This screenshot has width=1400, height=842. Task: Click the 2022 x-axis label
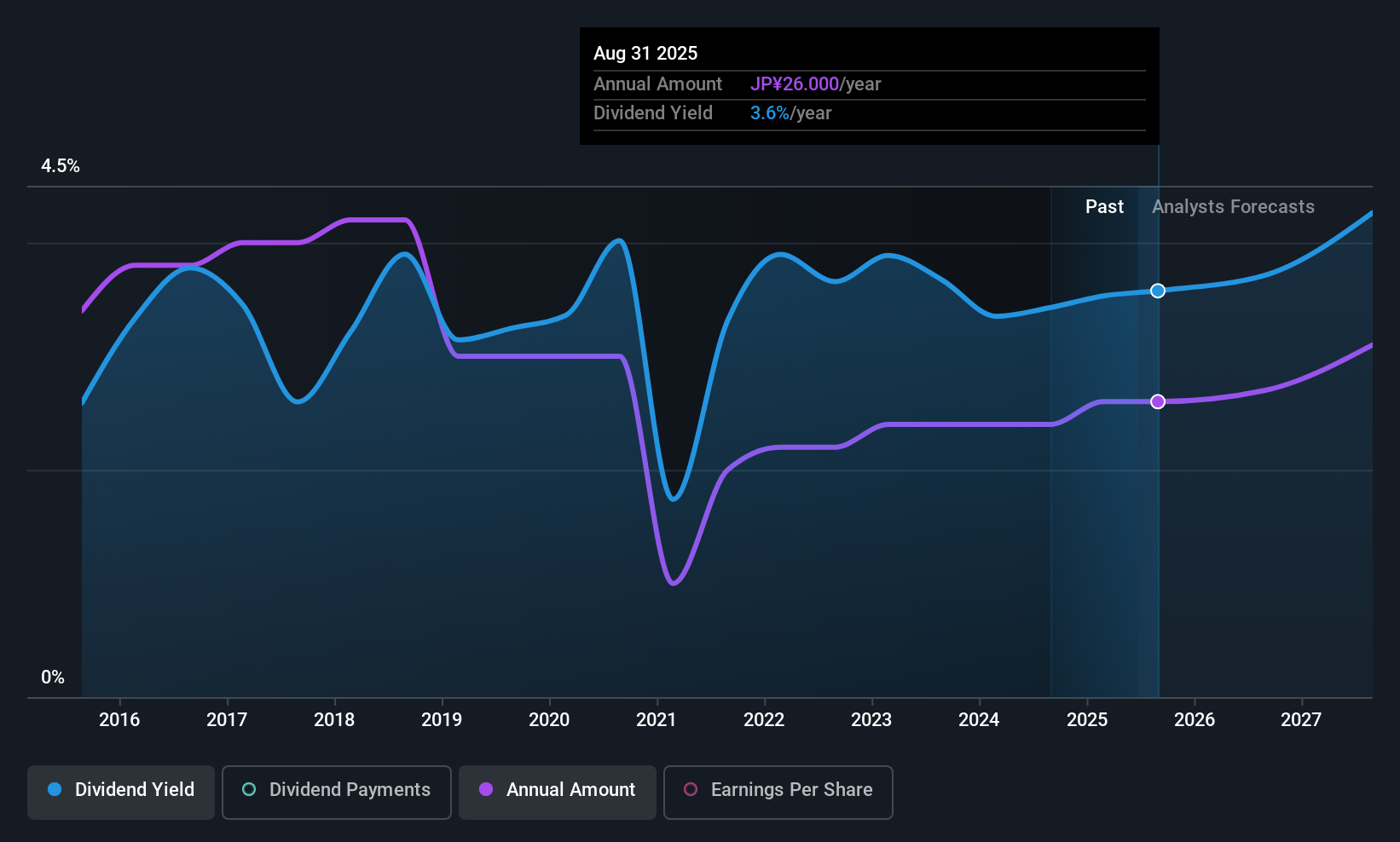coord(764,719)
